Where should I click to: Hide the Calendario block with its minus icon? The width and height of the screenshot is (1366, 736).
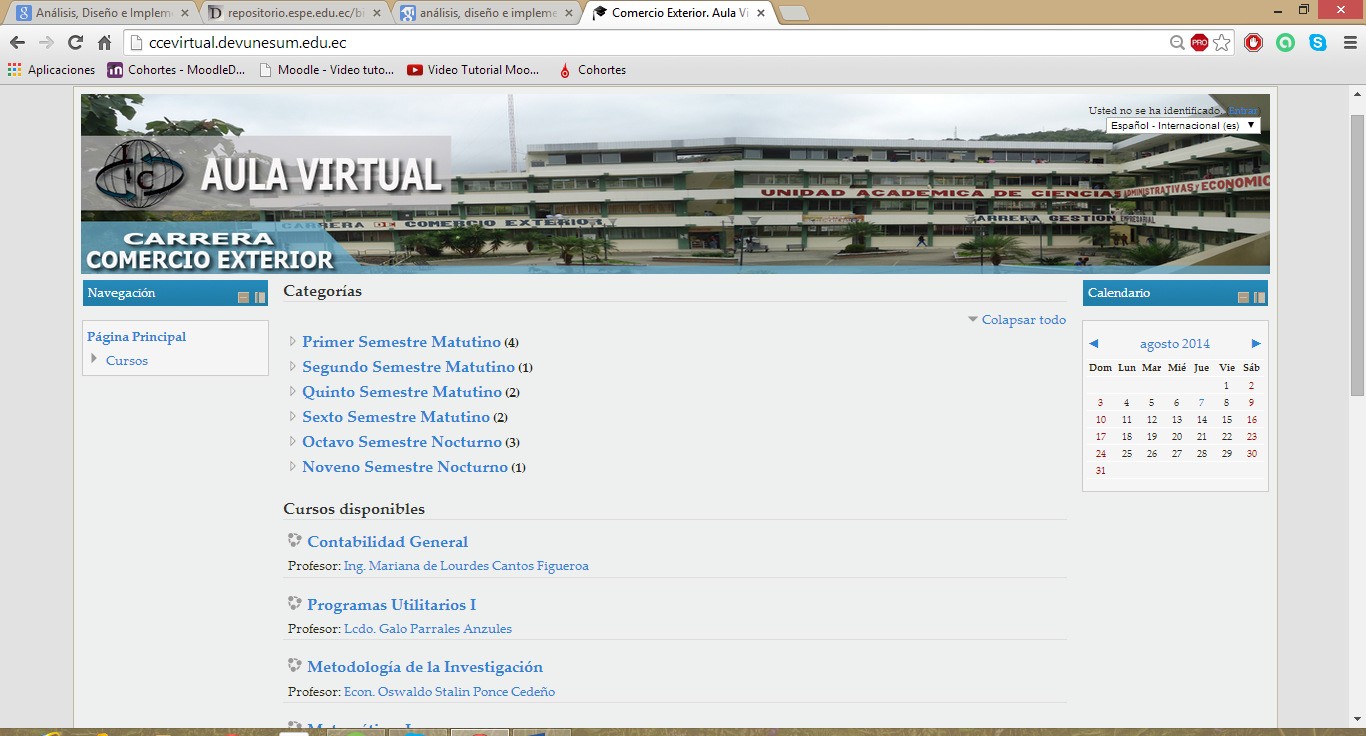click(1243, 297)
